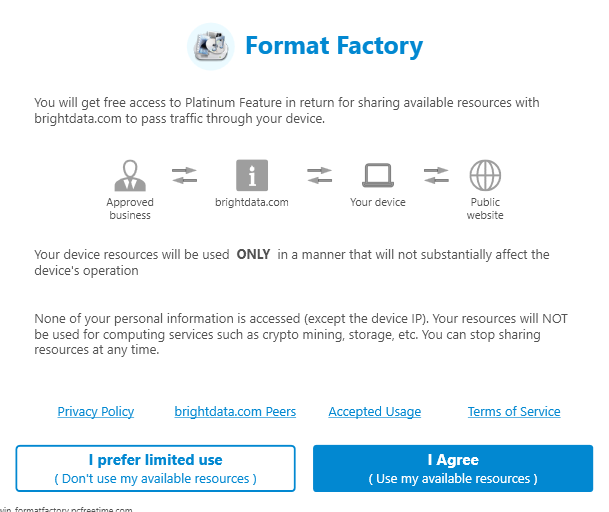Open the Terms of Service link
This screenshot has width=609, height=512.
pyautogui.click(x=514, y=411)
